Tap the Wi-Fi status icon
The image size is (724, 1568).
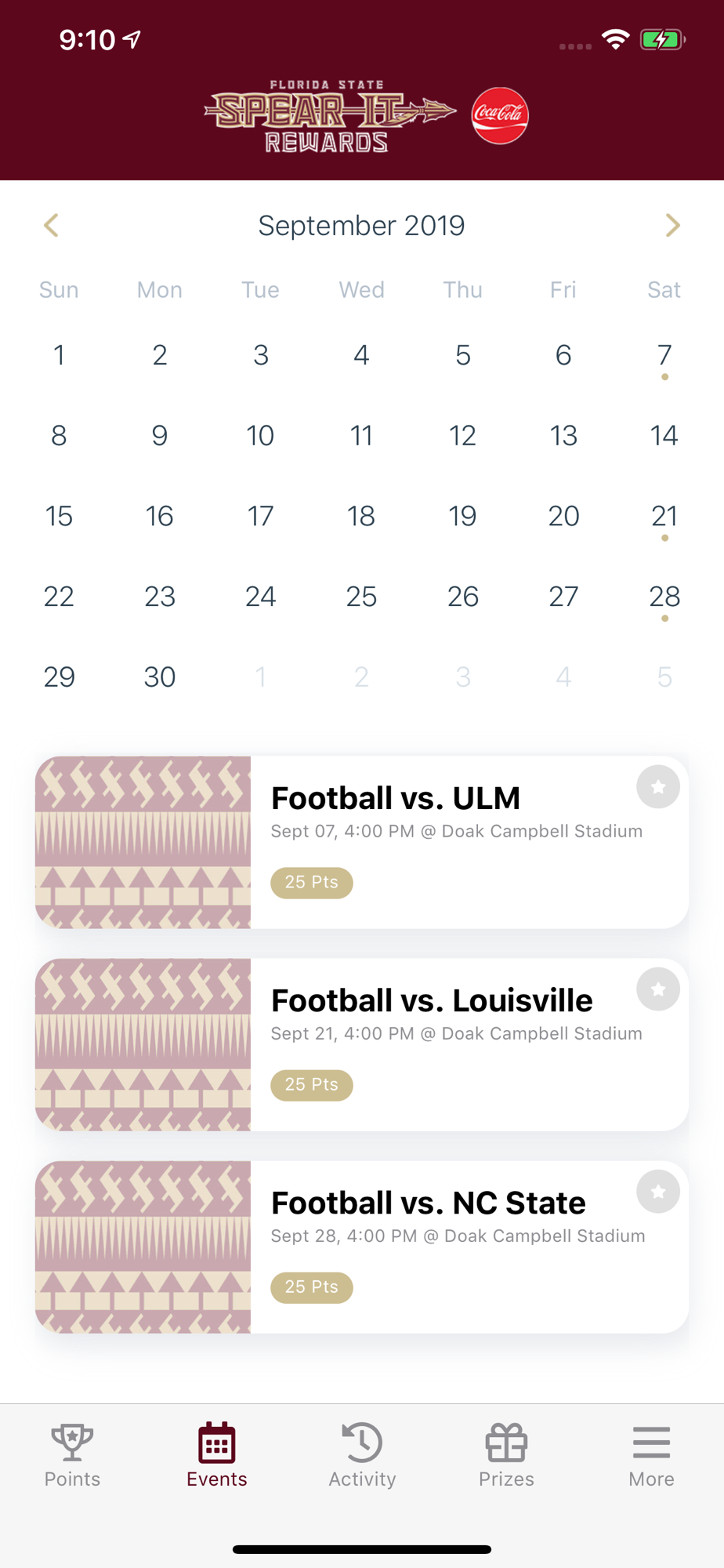pos(616,39)
